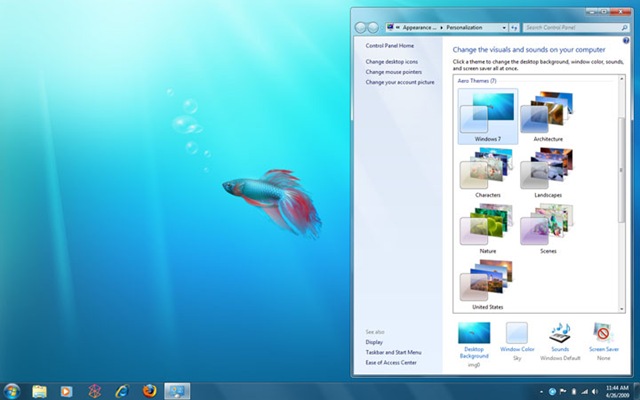Screen dimensions: 640x400
Task: Open Windows Explorer from the taskbar
Action: point(40,391)
